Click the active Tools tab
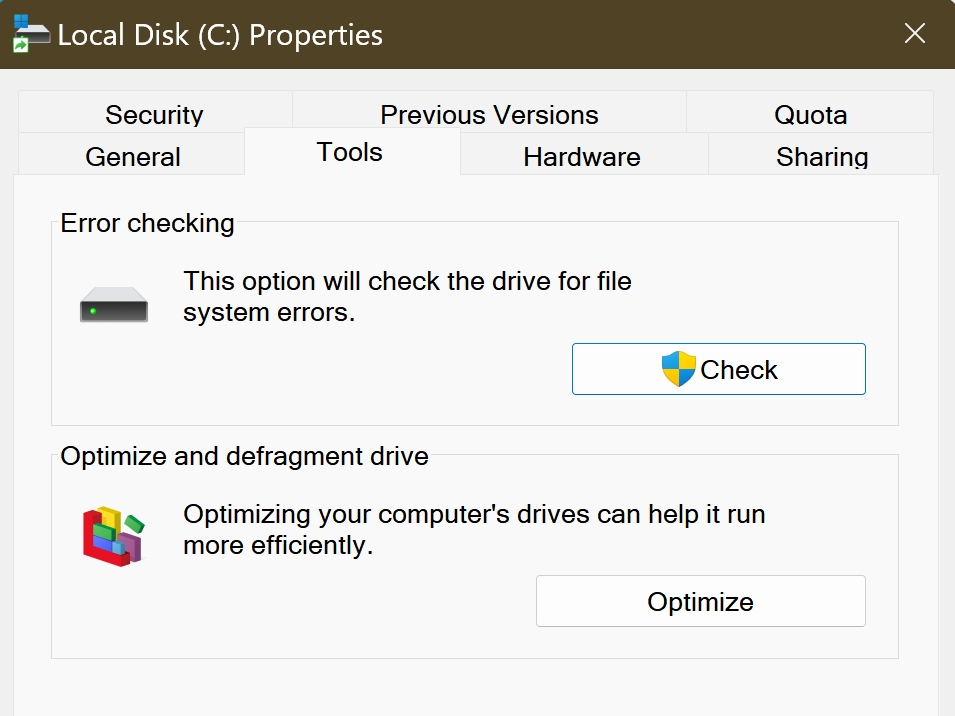This screenshot has width=955, height=716. [350, 152]
